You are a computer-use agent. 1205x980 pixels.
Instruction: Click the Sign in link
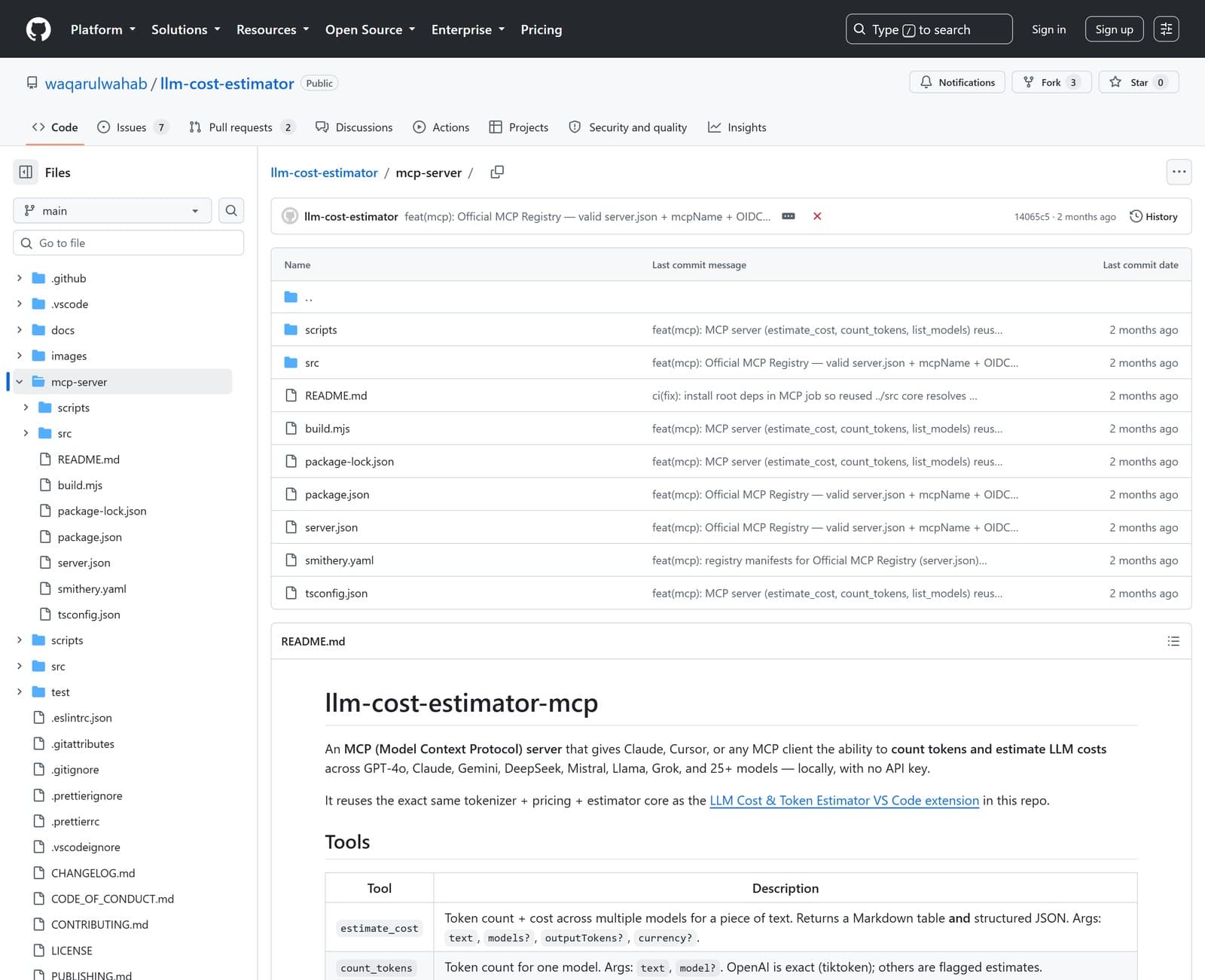click(x=1048, y=29)
